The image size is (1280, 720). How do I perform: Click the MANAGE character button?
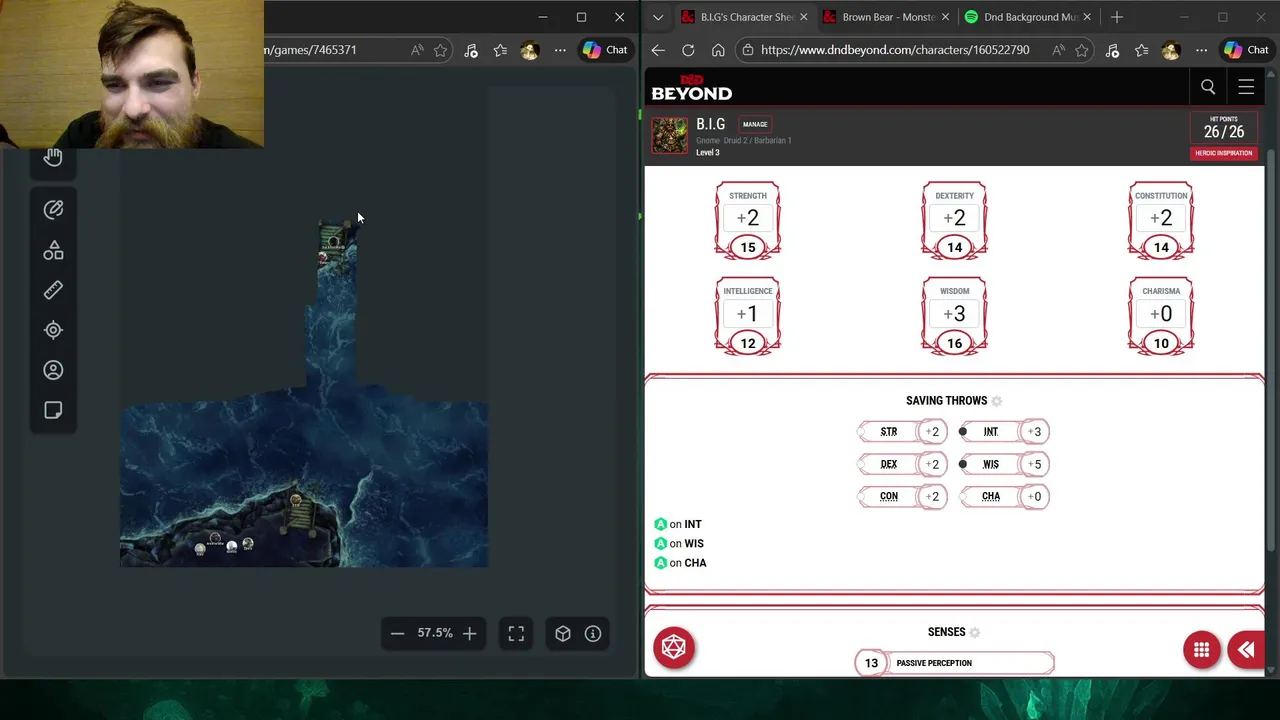pyautogui.click(x=755, y=124)
